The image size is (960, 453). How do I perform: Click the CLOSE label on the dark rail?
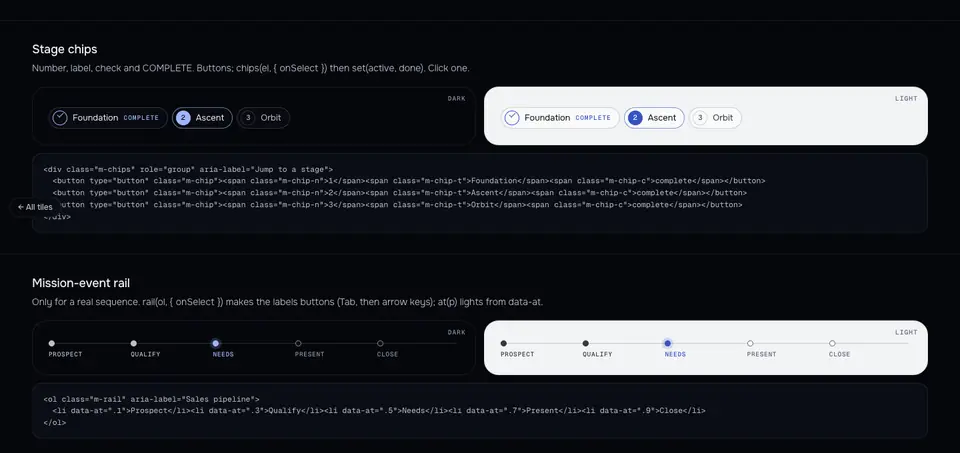coord(388,354)
